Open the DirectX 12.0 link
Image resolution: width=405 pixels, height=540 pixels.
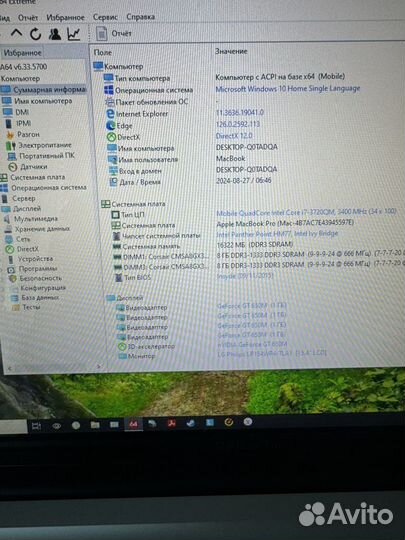point(234,136)
